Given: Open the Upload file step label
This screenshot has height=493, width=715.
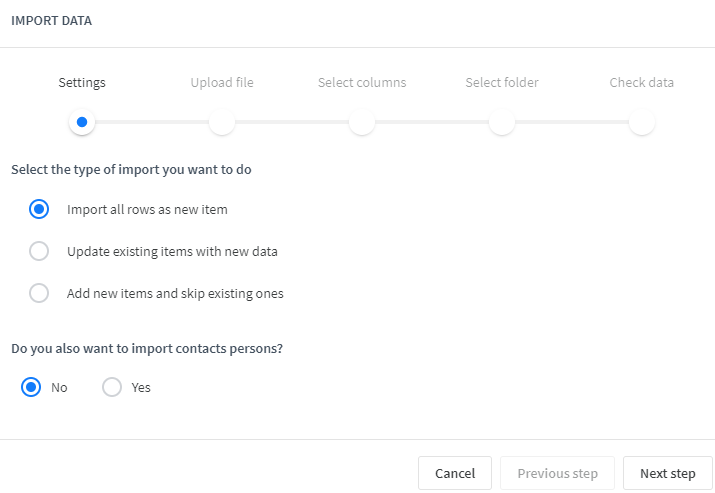Looking at the screenshot, I should [x=222, y=83].
